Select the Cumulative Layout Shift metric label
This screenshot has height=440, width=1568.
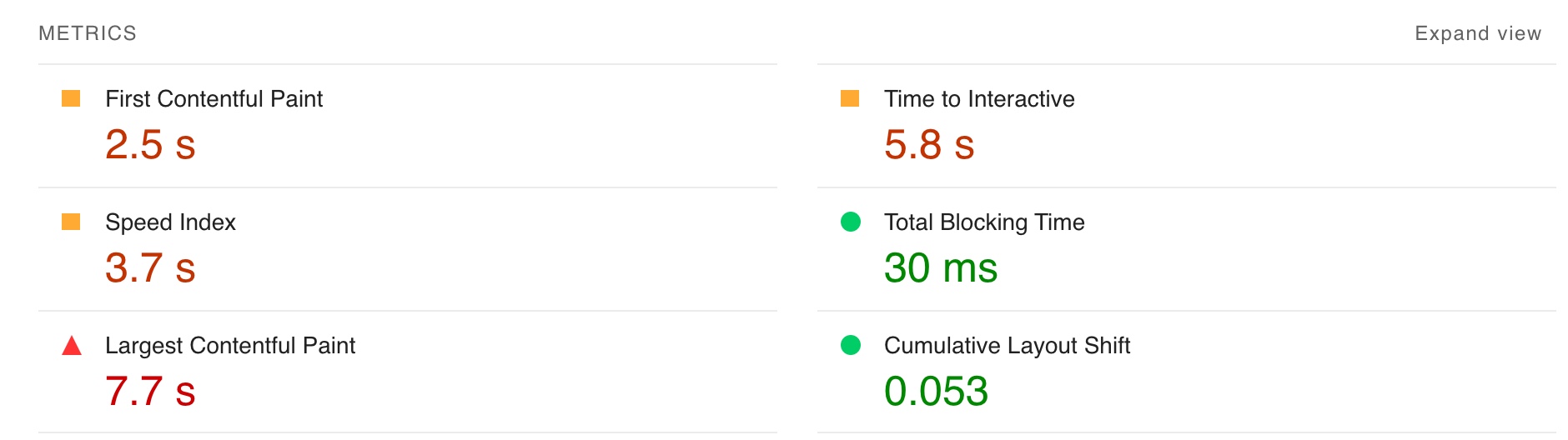coord(1007,346)
